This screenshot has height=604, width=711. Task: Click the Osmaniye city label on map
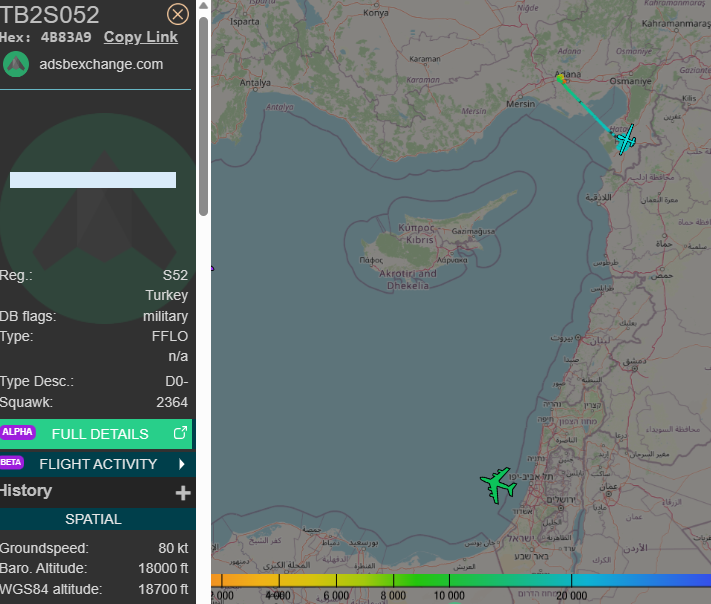[630, 81]
